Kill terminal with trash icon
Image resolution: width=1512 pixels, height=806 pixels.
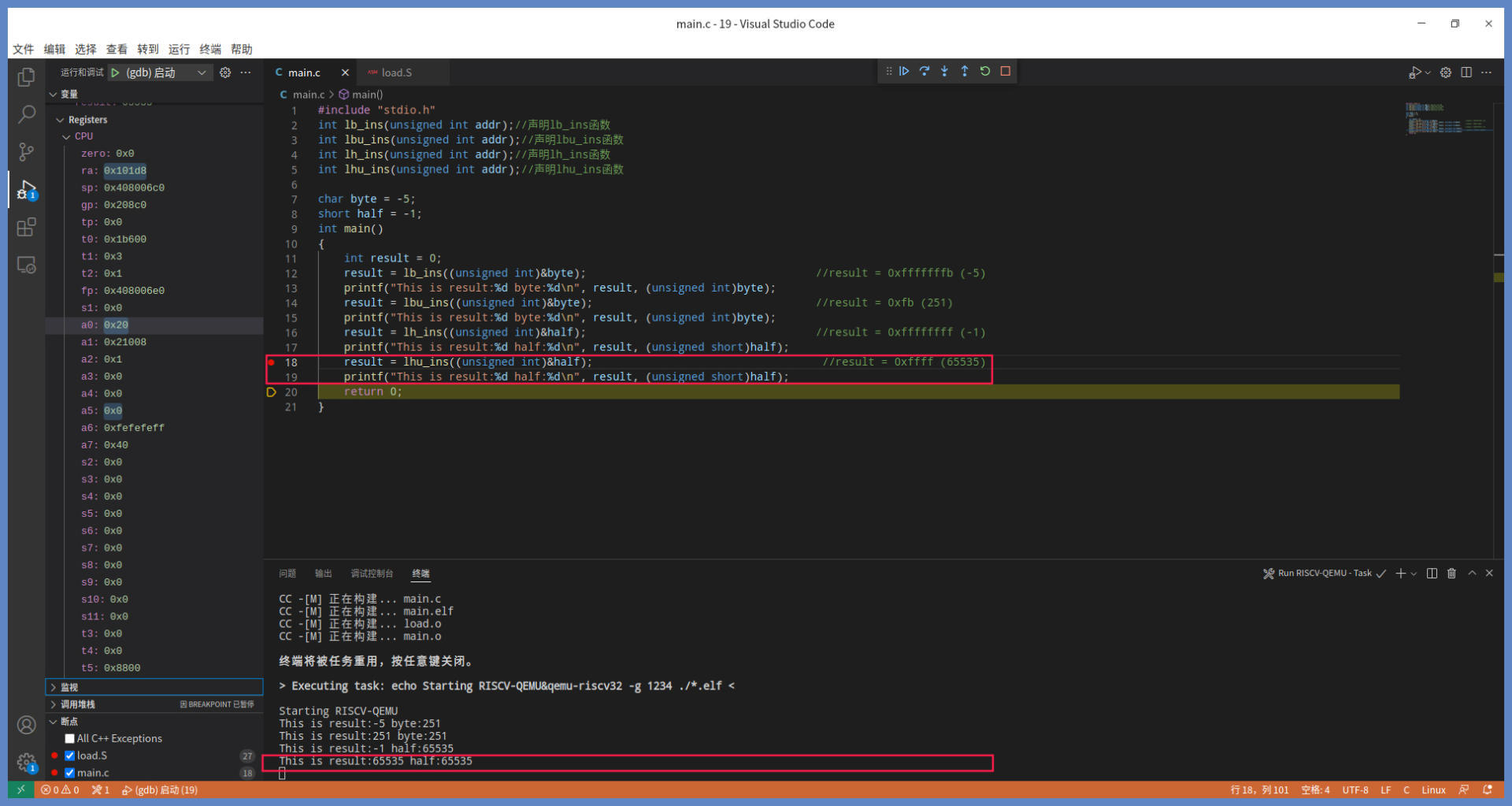[1451, 574]
